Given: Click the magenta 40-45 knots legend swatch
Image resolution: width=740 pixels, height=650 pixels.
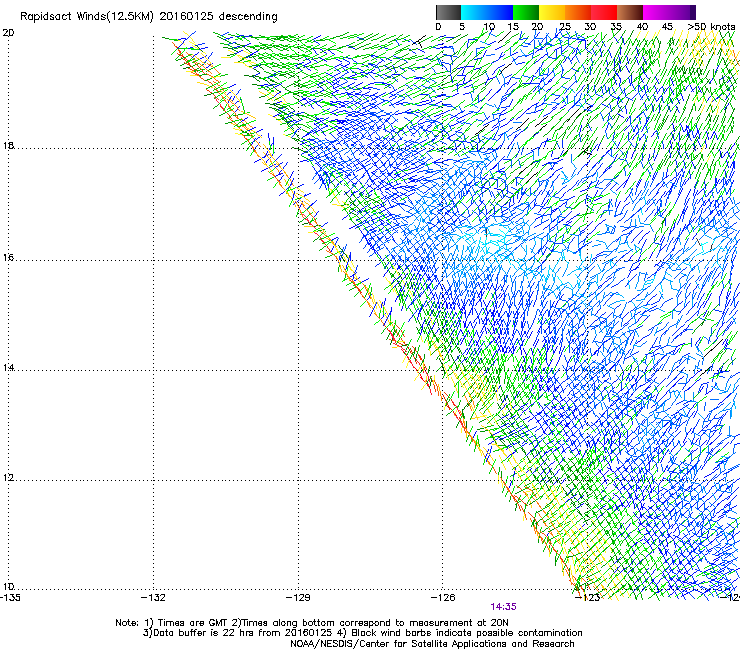Looking at the screenshot, I should [656, 12].
